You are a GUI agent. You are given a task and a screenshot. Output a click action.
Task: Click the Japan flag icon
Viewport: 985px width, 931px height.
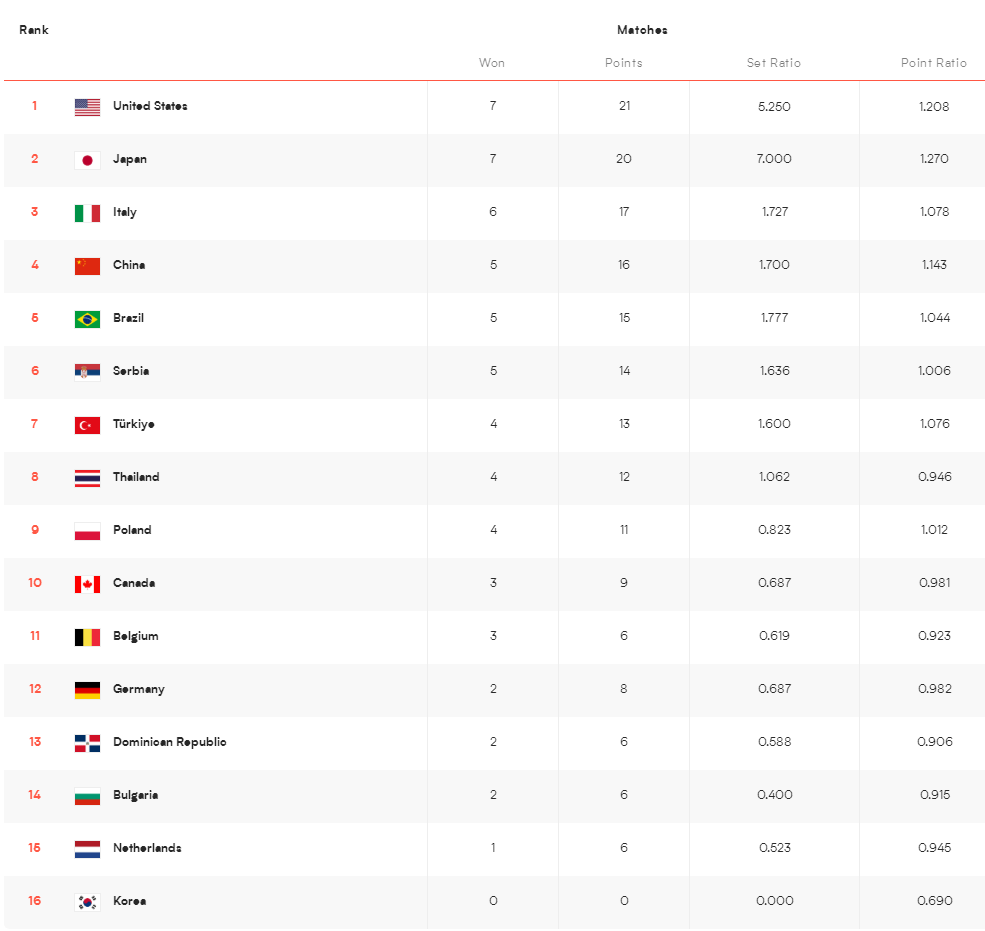[x=87, y=160]
